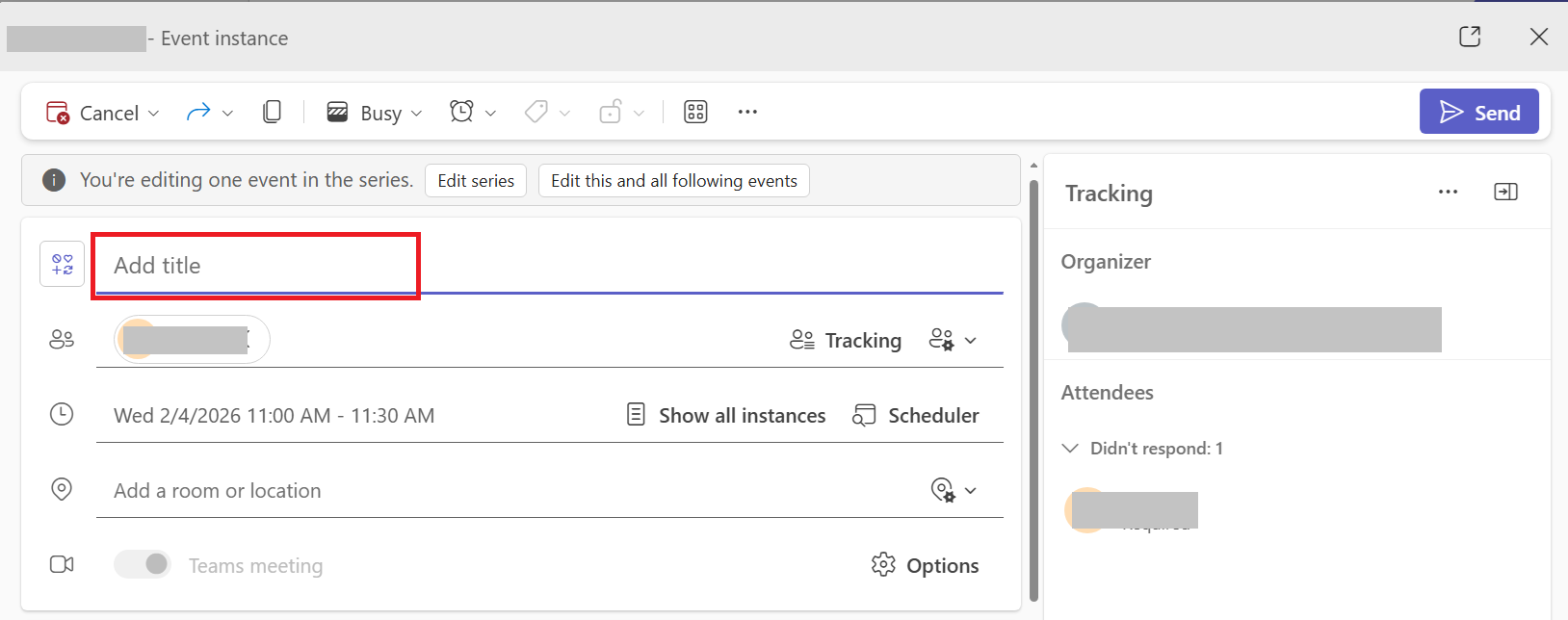Collapse the Didn't respond attendee list
The image size is (1568, 620).
[1070, 448]
